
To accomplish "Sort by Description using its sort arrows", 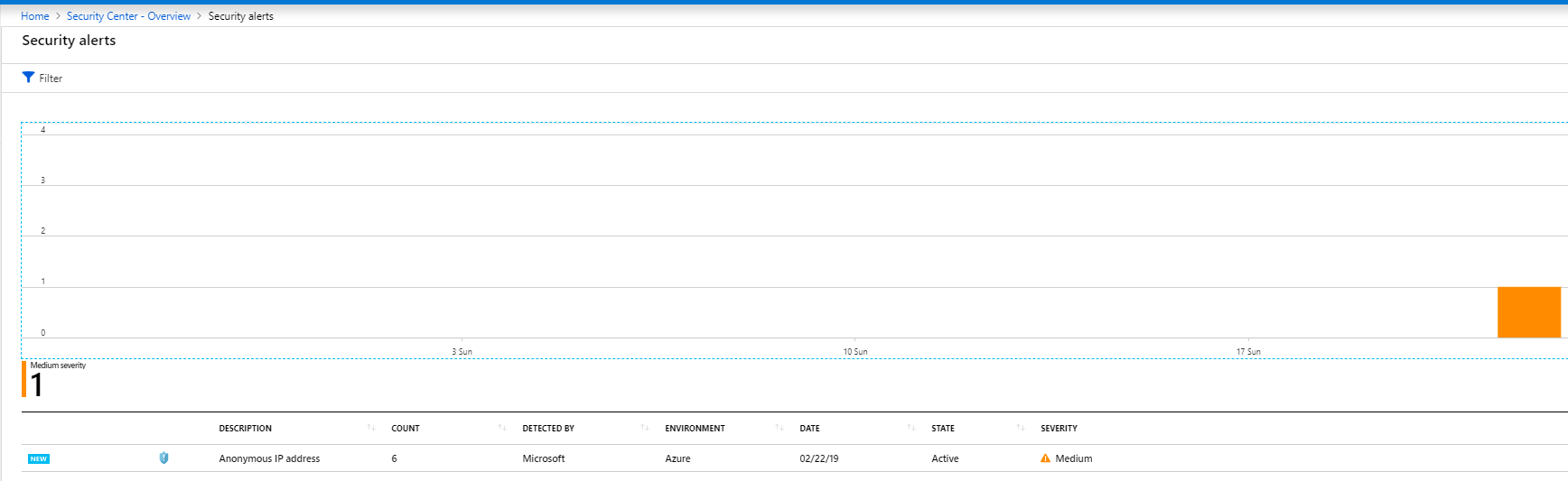I will pyautogui.click(x=371, y=428).
